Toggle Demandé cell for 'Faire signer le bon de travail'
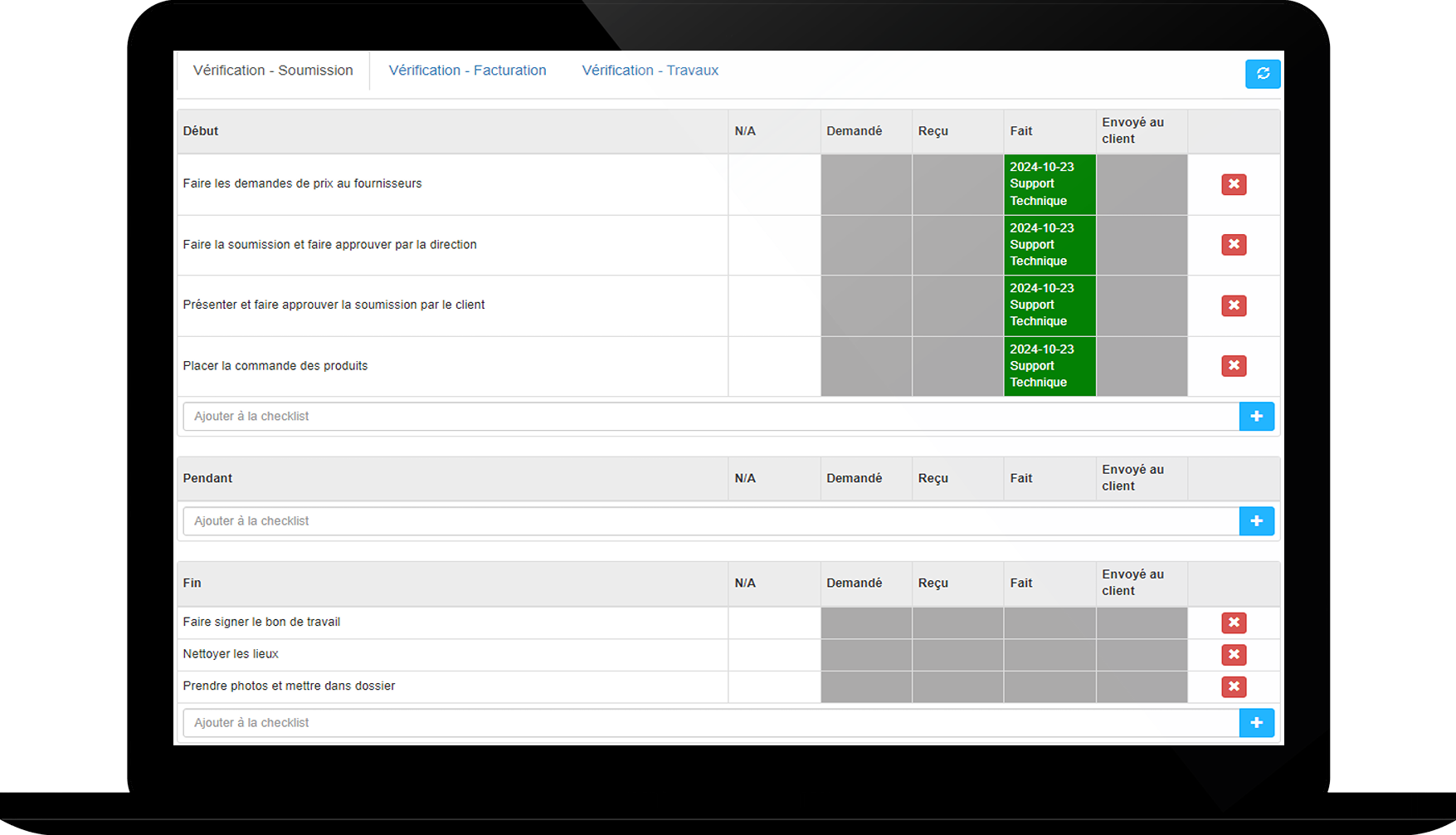This screenshot has width=1456, height=835. click(866, 623)
